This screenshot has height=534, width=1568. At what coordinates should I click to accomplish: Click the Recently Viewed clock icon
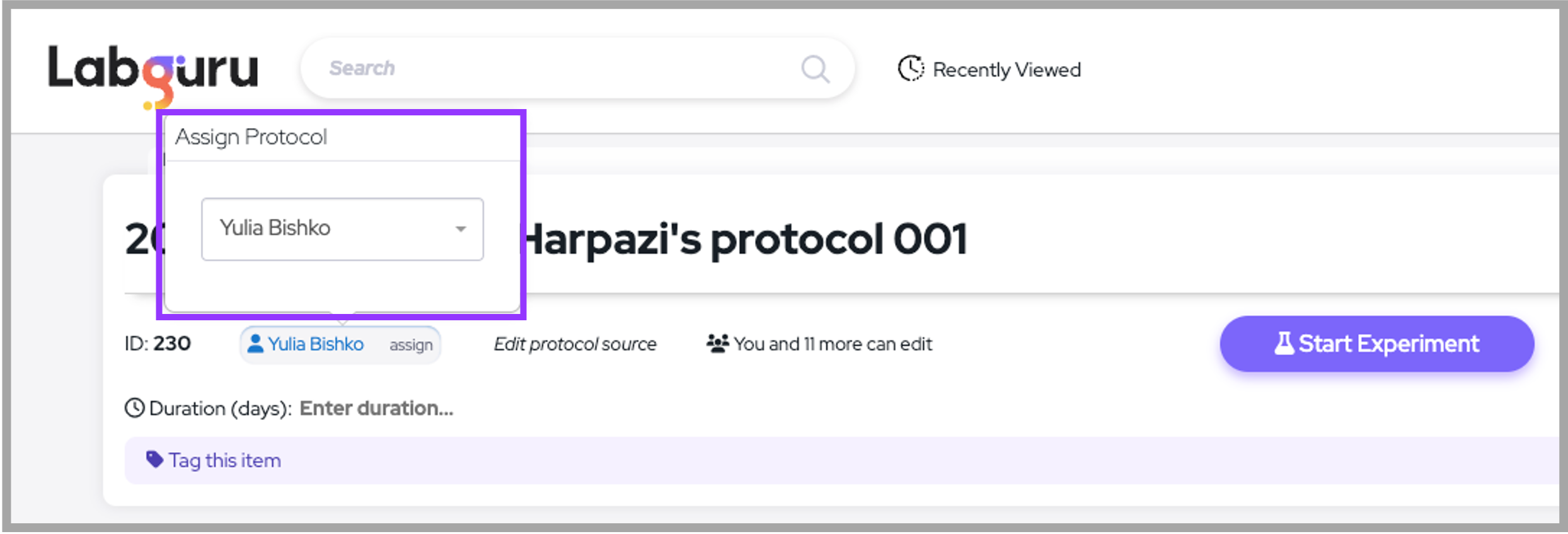(x=911, y=69)
